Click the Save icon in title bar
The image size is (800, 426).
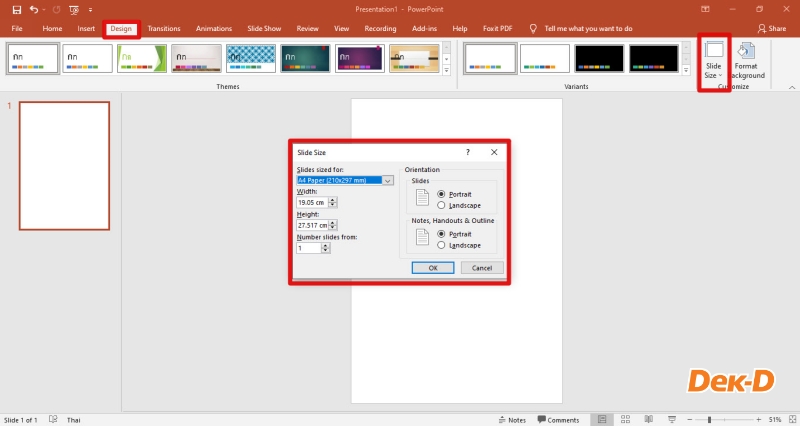(x=16, y=9)
